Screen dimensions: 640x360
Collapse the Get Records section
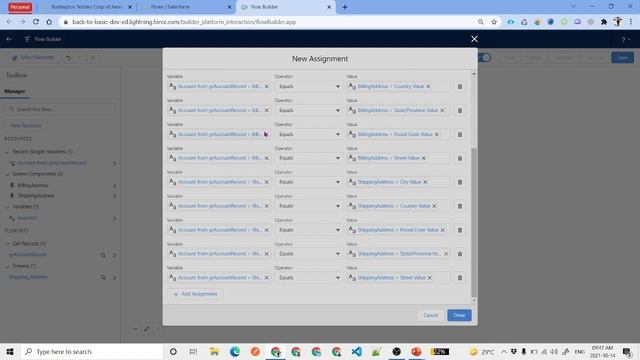(x=7, y=244)
